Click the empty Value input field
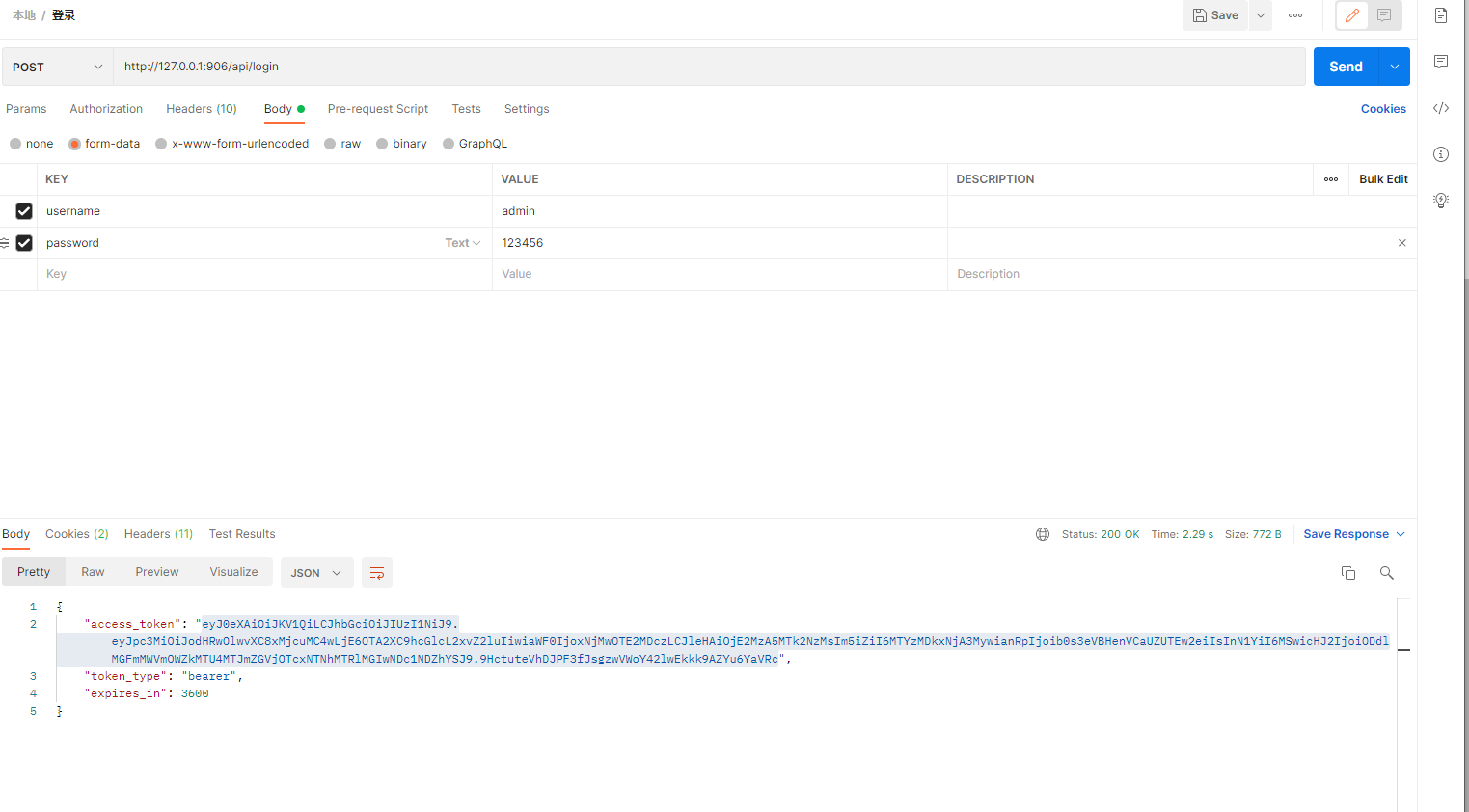Image resolution: width=1469 pixels, height=812 pixels. [720, 274]
